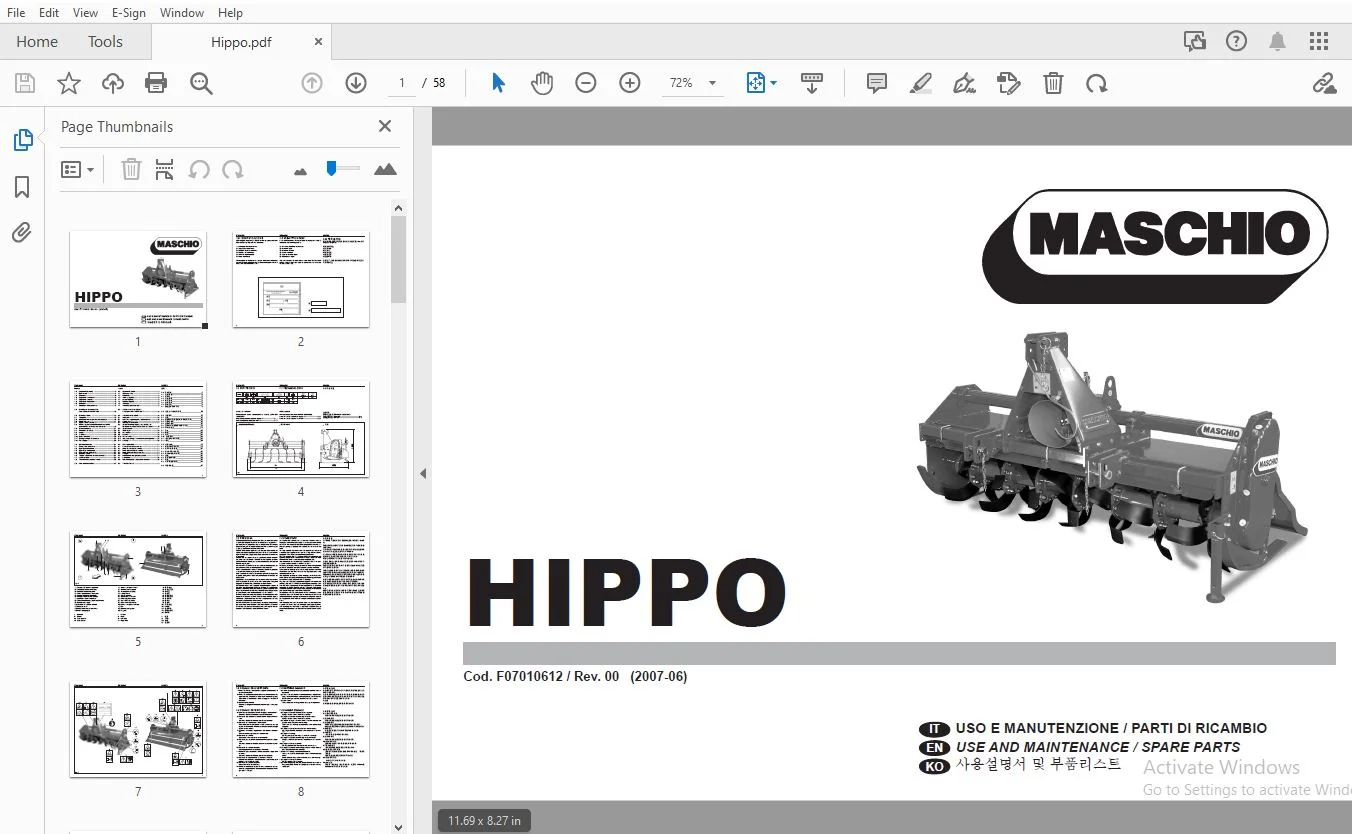
Task: Open the apps grid launcher
Action: (1319, 41)
